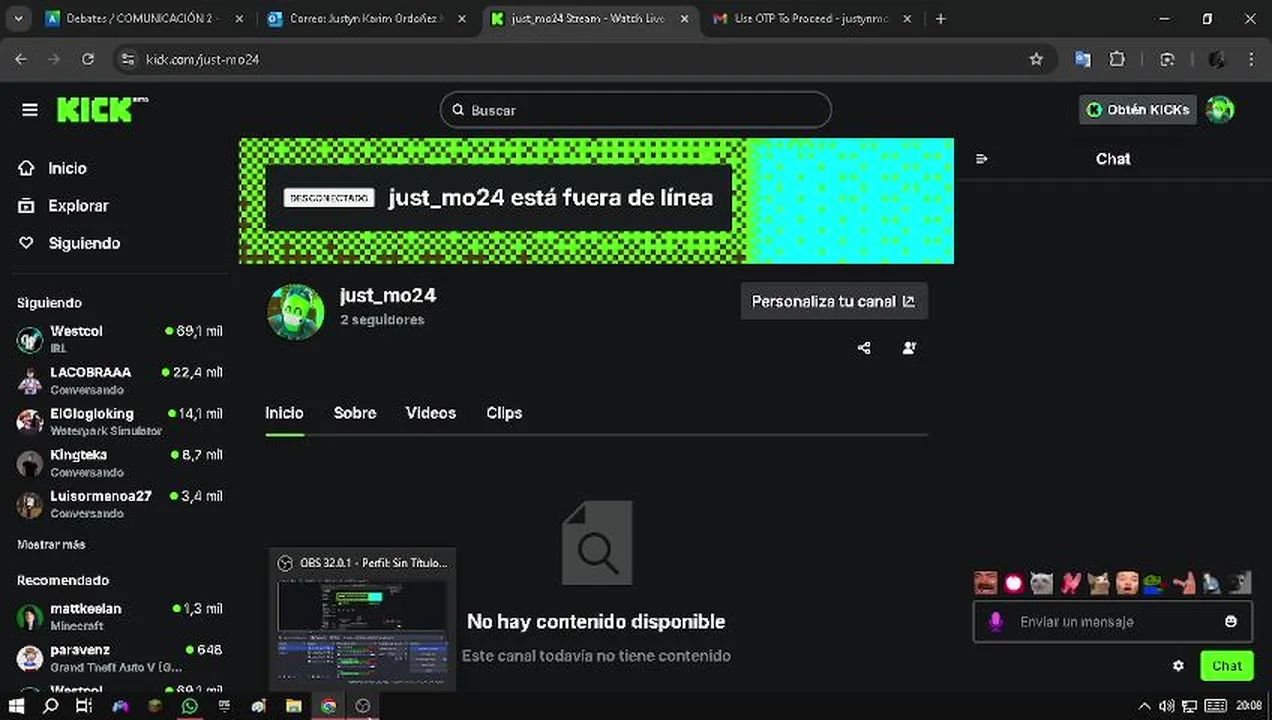Click the pink W emote
Screen dimensions: 1272x720
pos(1071,582)
